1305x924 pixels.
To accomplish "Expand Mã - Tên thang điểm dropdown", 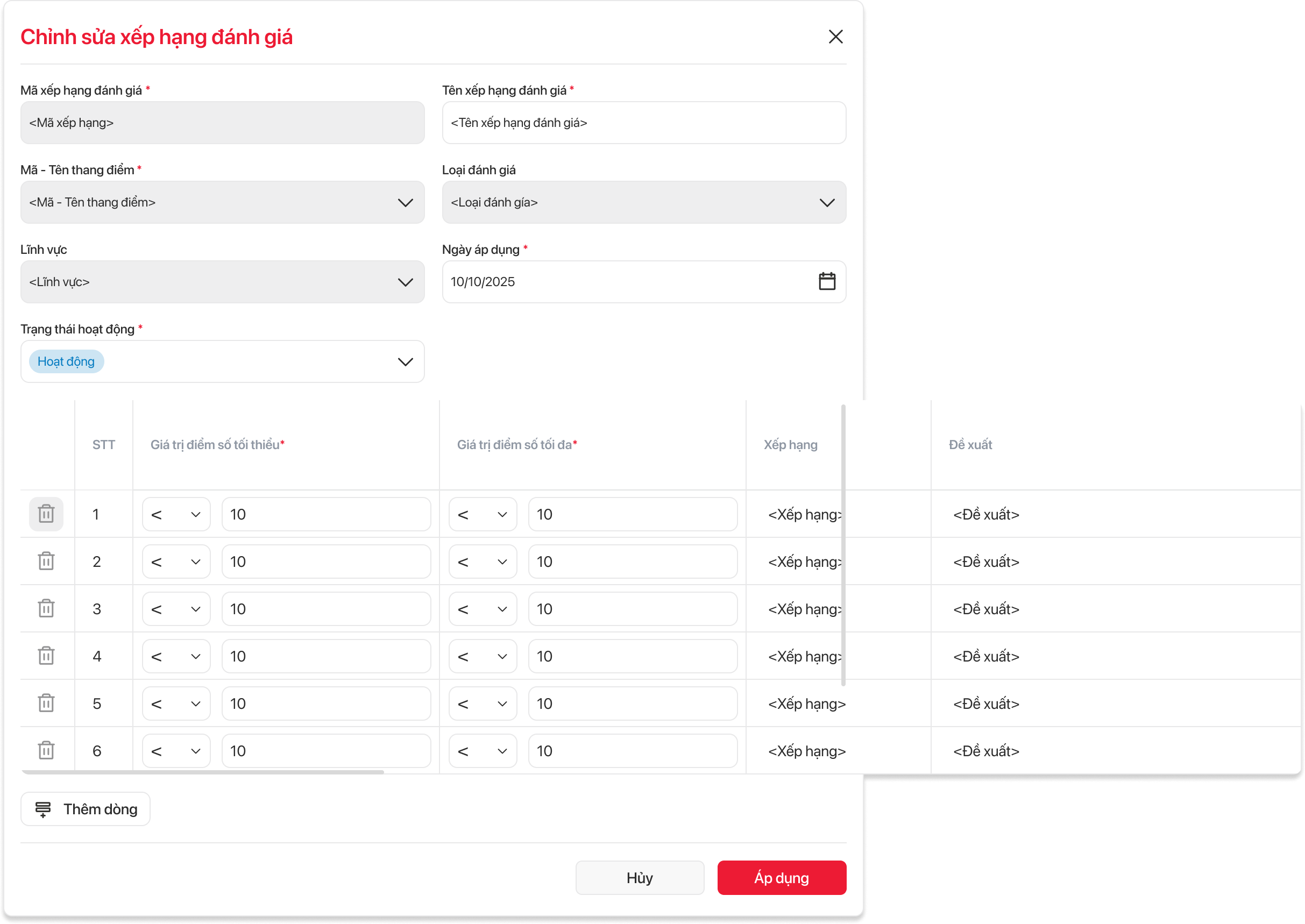I will [x=405, y=203].
